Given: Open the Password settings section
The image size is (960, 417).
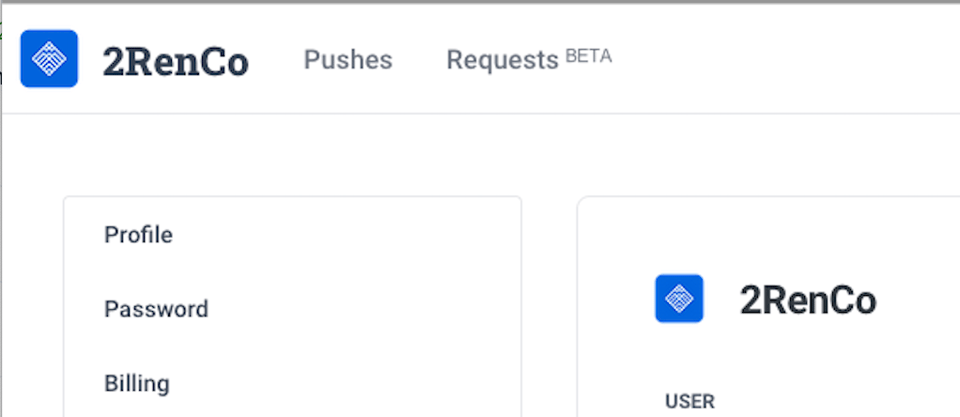Looking at the screenshot, I should [156, 309].
